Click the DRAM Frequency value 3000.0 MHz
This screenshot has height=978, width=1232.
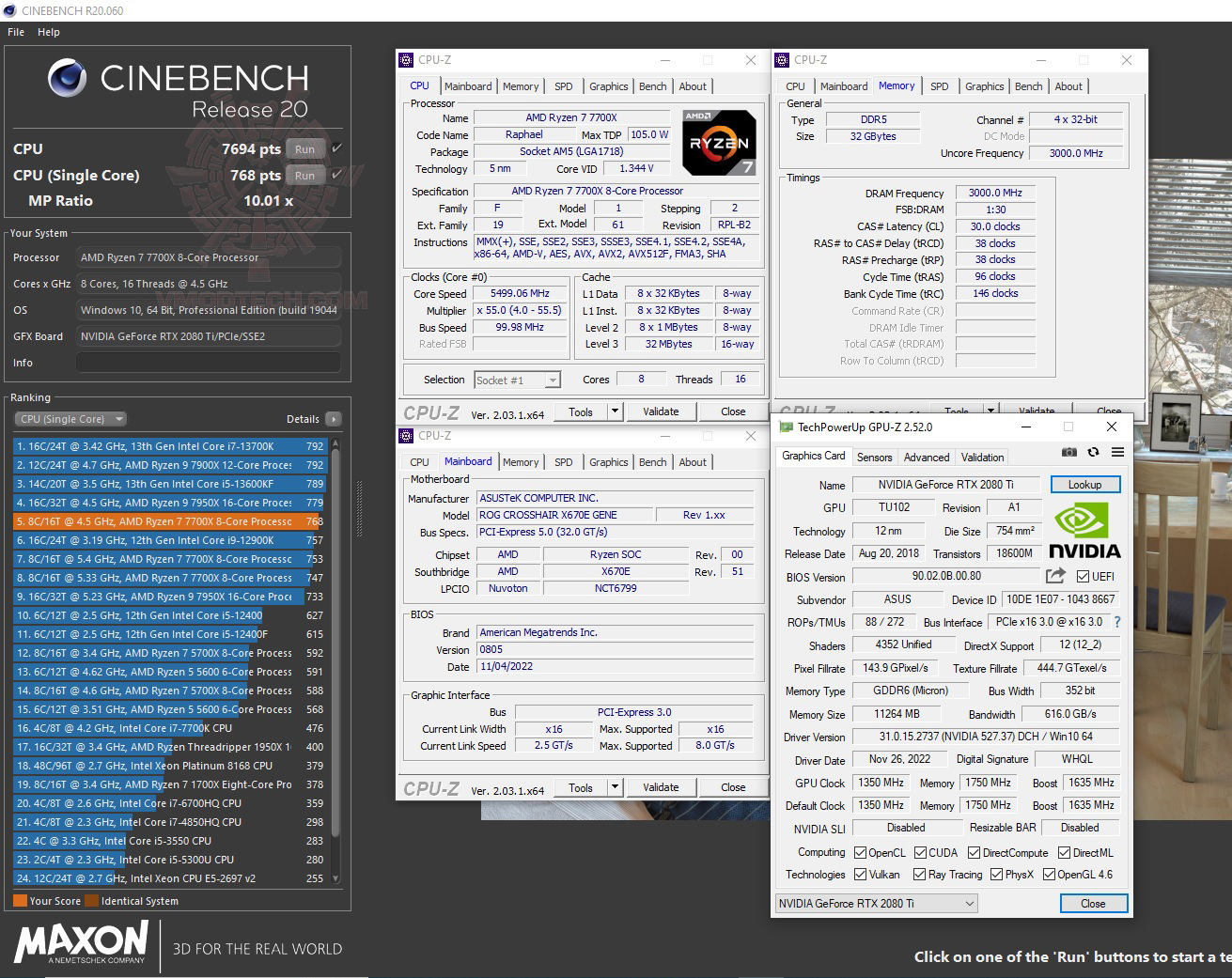tap(995, 193)
